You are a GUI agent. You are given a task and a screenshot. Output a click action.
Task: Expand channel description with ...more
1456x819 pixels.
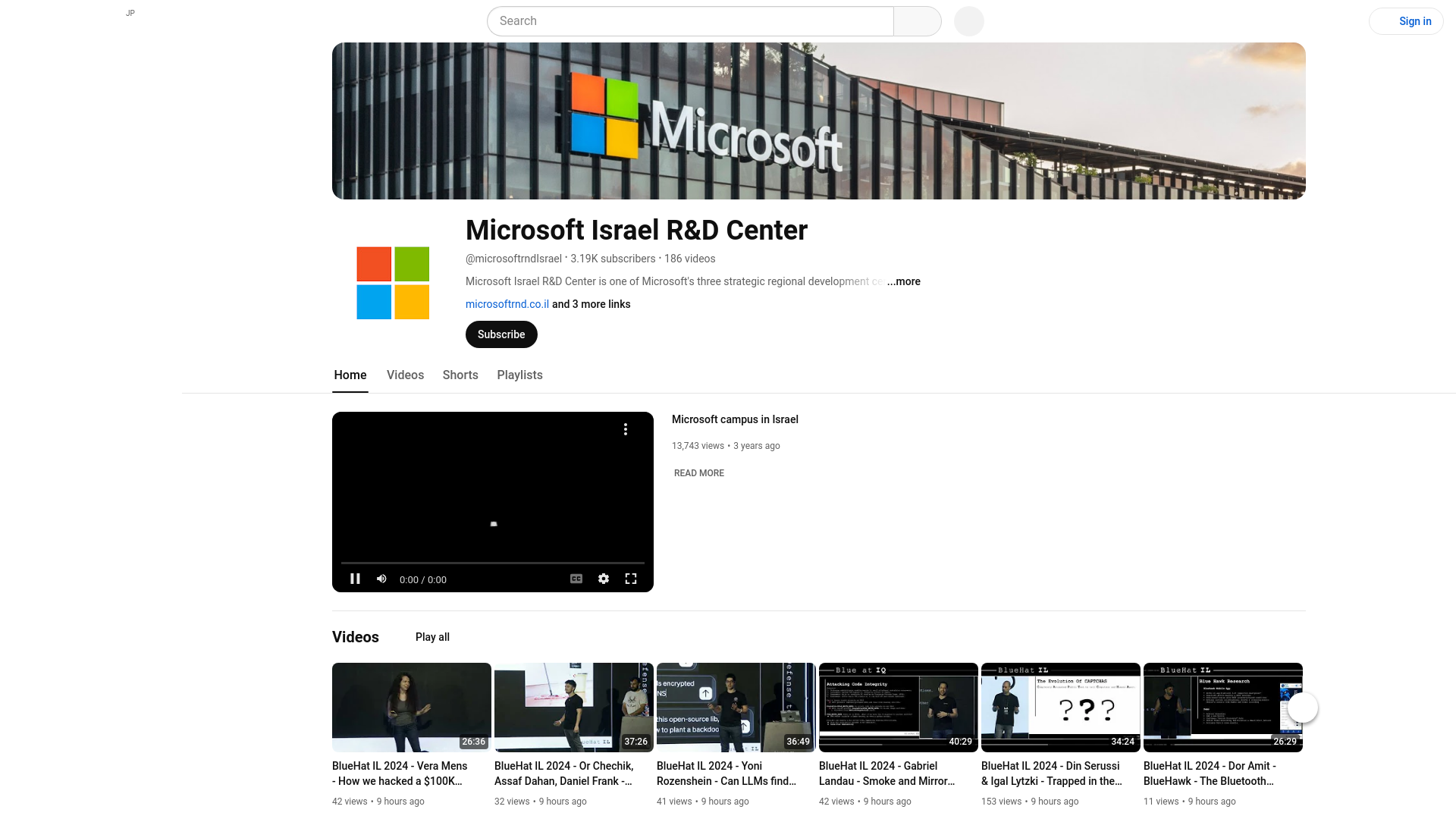pyautogui.click(x=904, y=281)
